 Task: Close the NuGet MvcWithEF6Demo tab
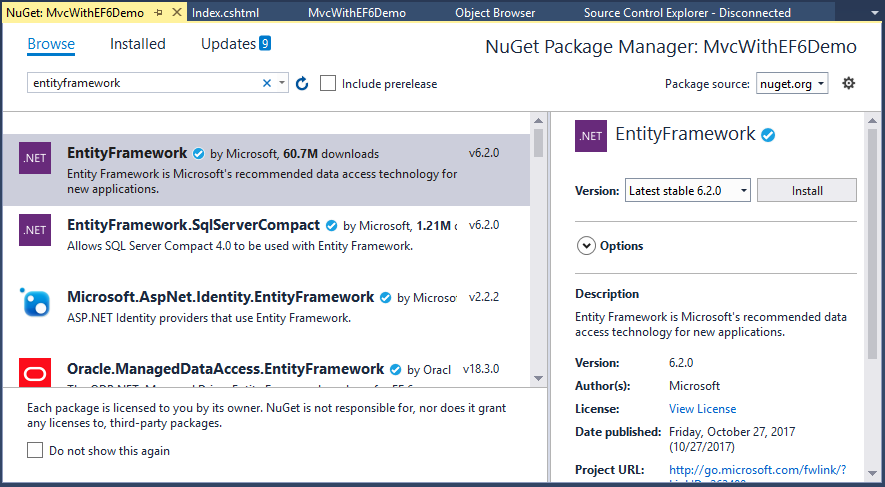pos(177,12)
